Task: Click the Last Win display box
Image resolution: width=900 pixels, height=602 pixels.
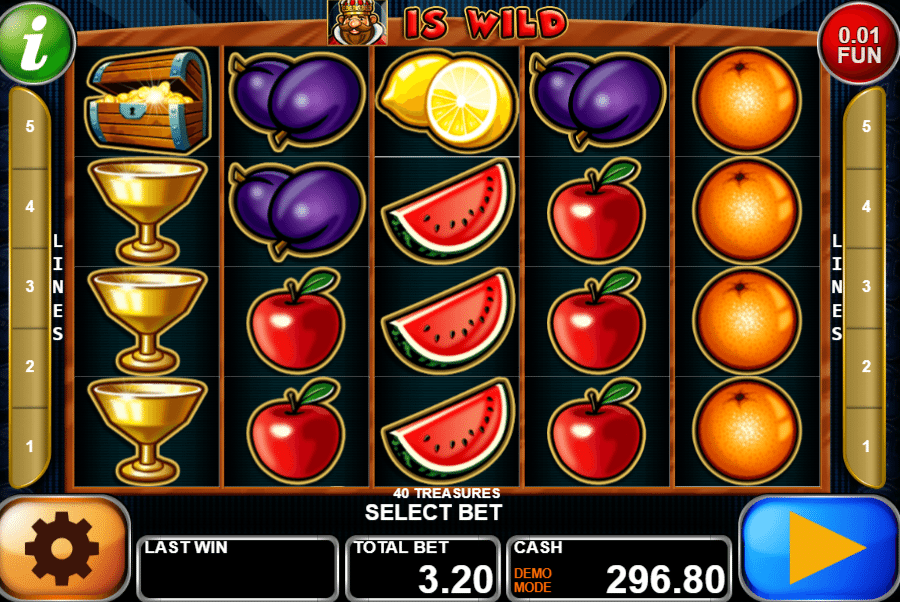Action: [x=238, y=569]
